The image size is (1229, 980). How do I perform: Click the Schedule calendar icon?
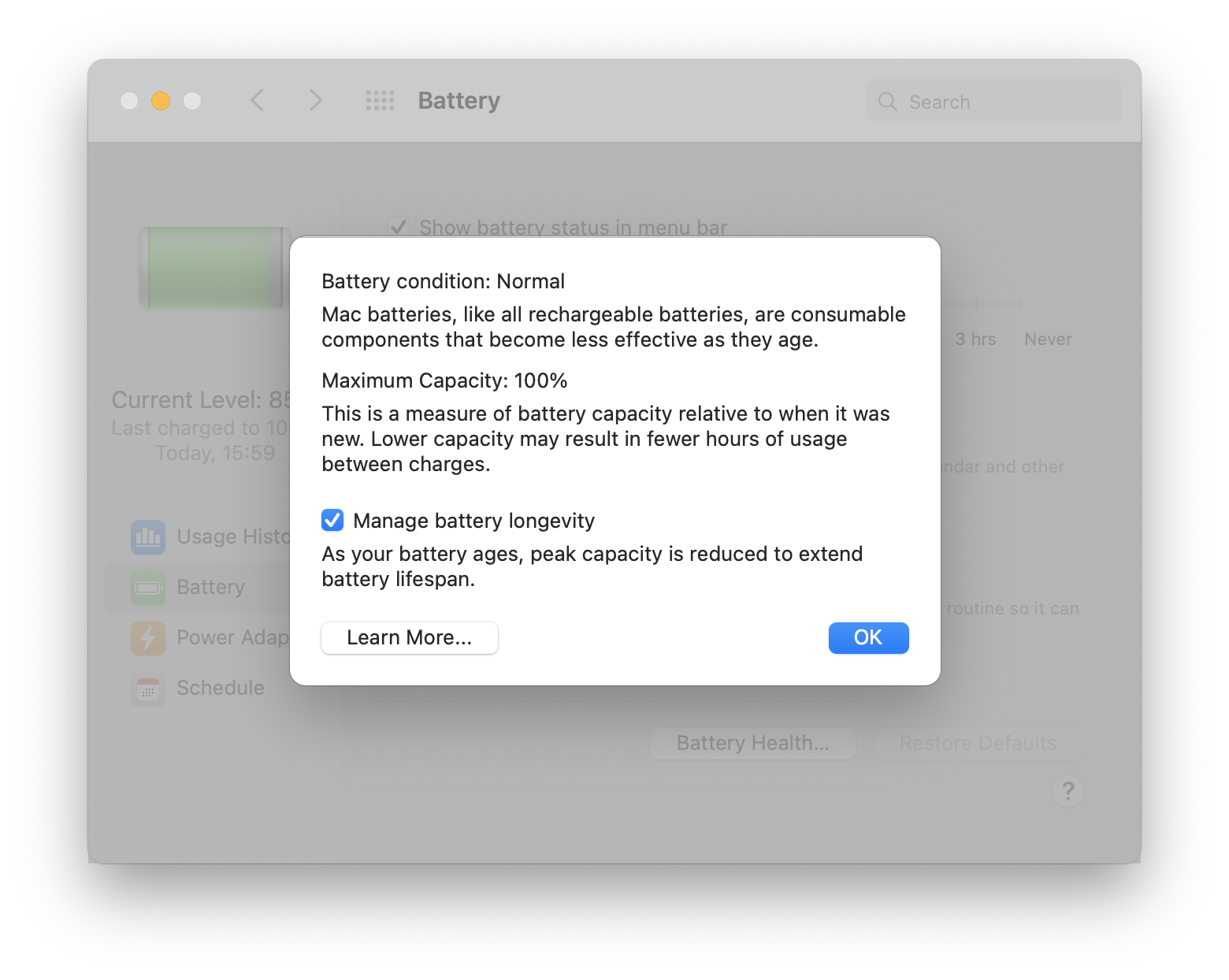click(148, 689)
